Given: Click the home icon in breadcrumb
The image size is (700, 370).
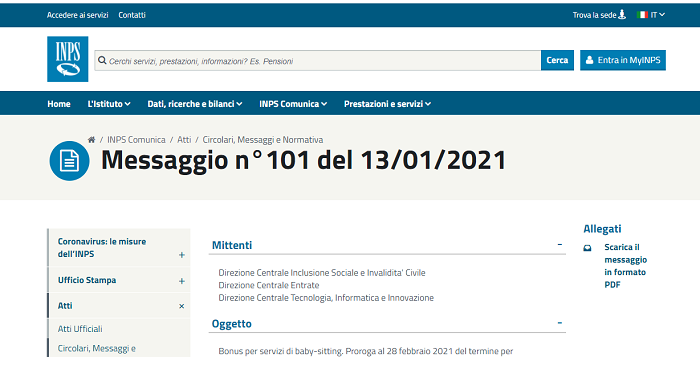Looking at the screenshot, I should click(92, 140).
